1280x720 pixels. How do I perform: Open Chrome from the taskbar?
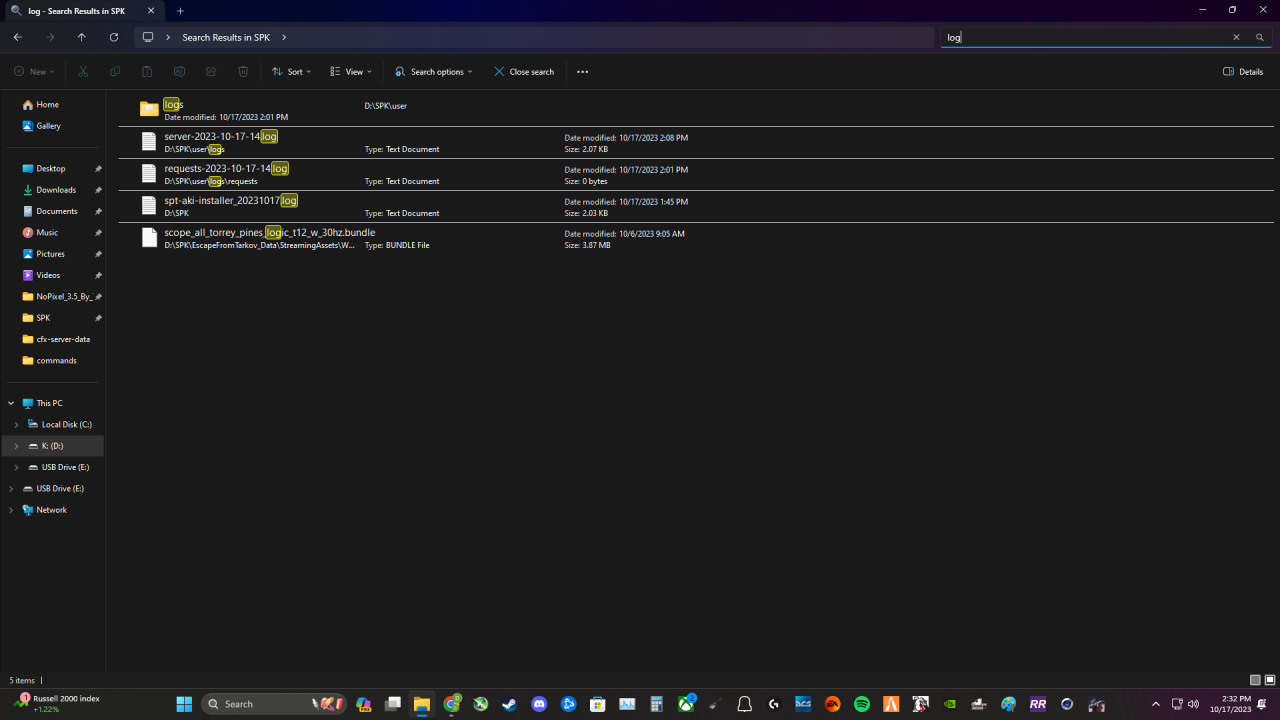pyautogui.click(x=452, y=704)
